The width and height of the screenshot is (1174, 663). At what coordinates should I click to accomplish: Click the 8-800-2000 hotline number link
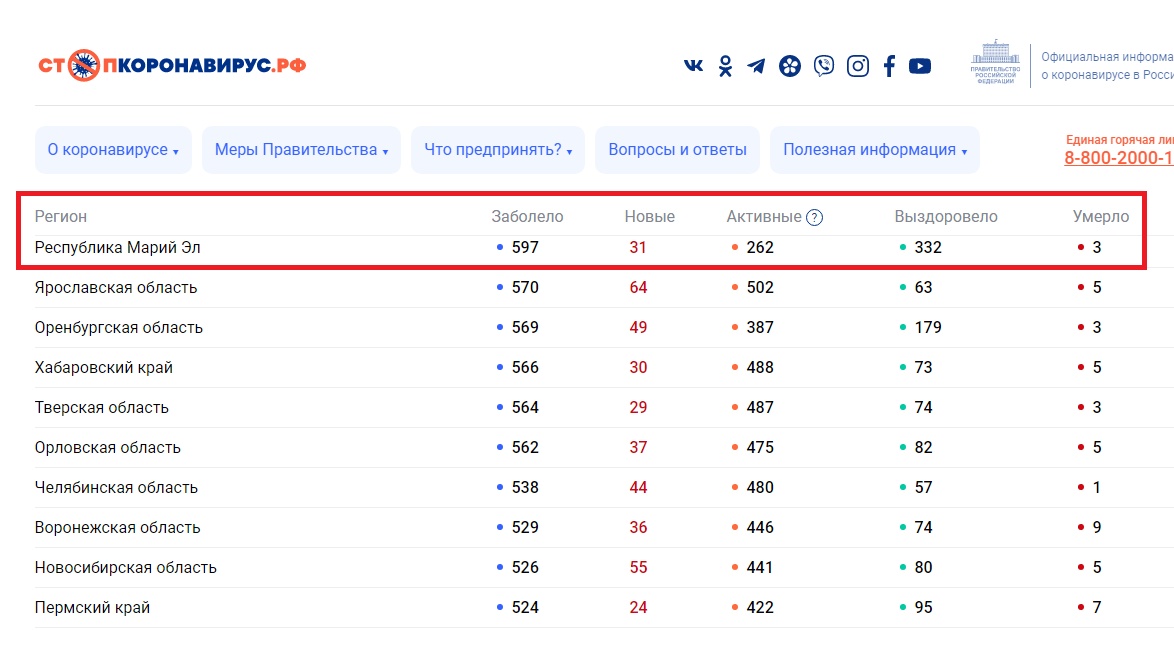coord(1118,158)
